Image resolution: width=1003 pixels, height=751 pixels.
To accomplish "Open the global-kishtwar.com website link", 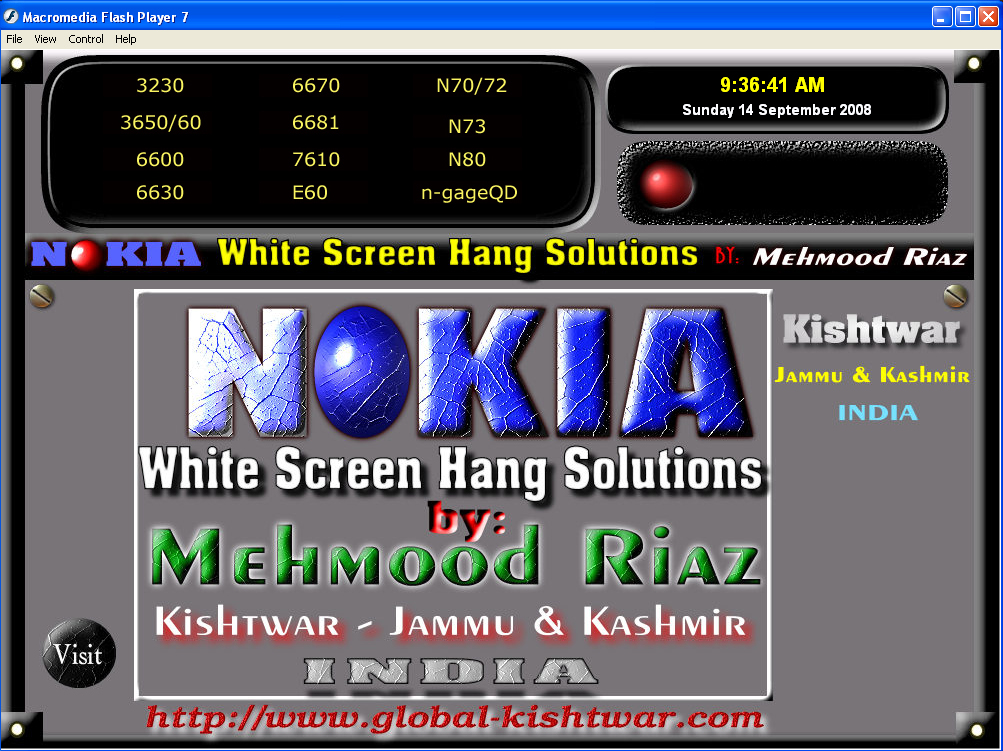I will 455,718.
